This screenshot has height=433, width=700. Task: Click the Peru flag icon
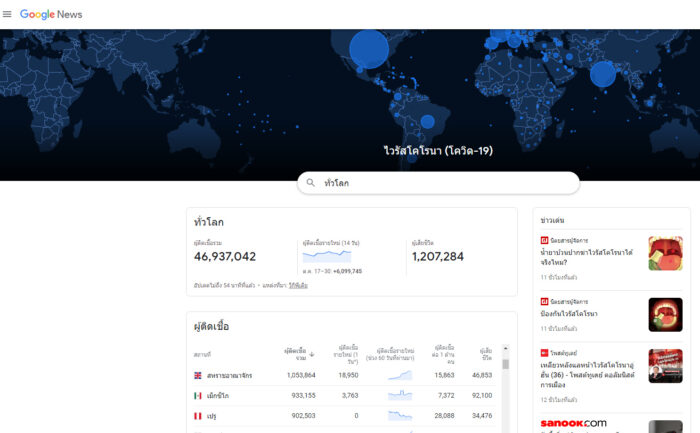click(x=198, y=415)
